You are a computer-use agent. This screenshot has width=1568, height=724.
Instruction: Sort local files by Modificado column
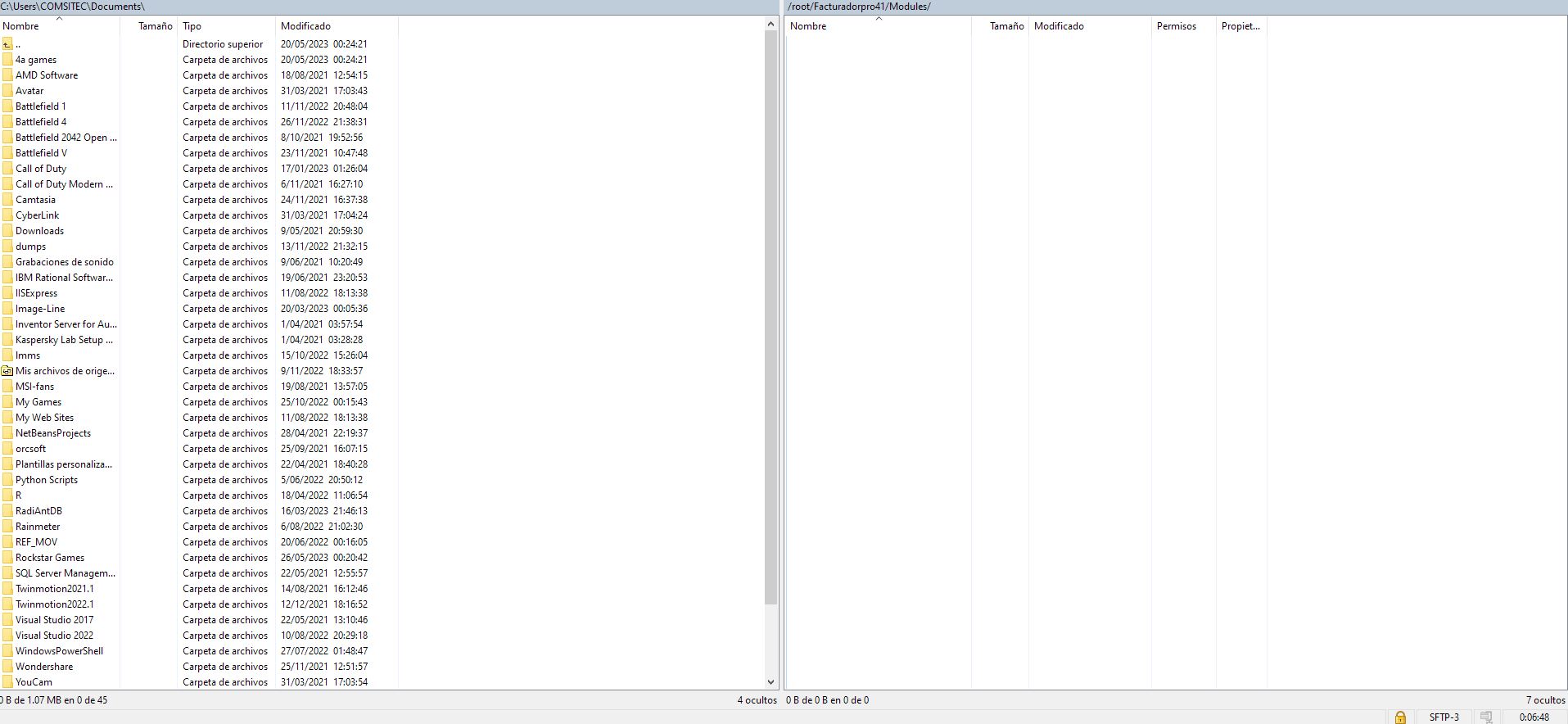[x=305, y=26]
